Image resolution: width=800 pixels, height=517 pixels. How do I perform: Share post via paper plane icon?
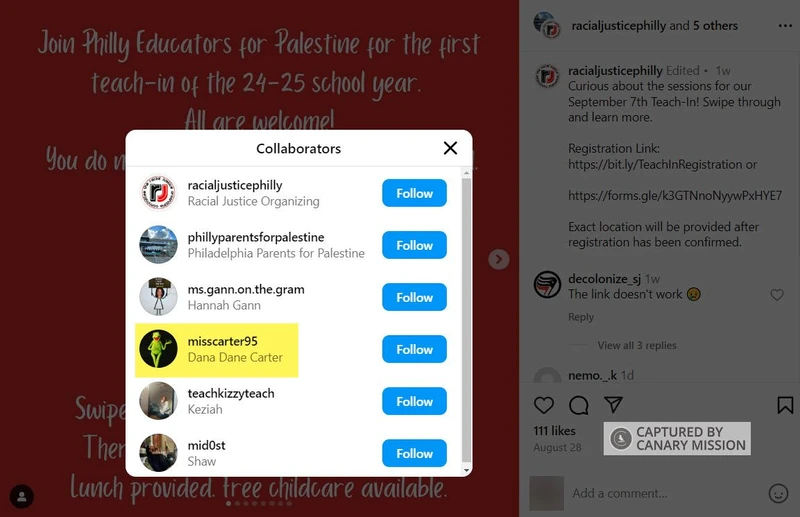(x=613, y=405)
